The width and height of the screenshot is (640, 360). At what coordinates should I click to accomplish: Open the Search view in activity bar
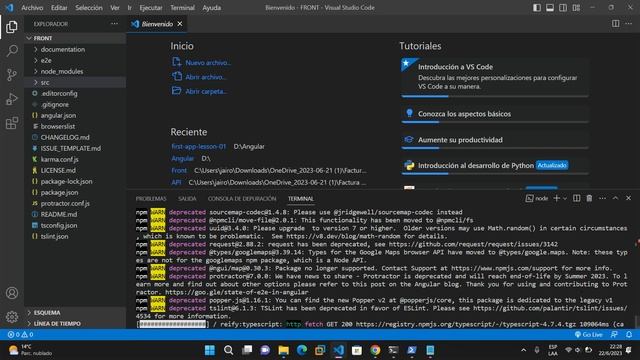(12, 51)
